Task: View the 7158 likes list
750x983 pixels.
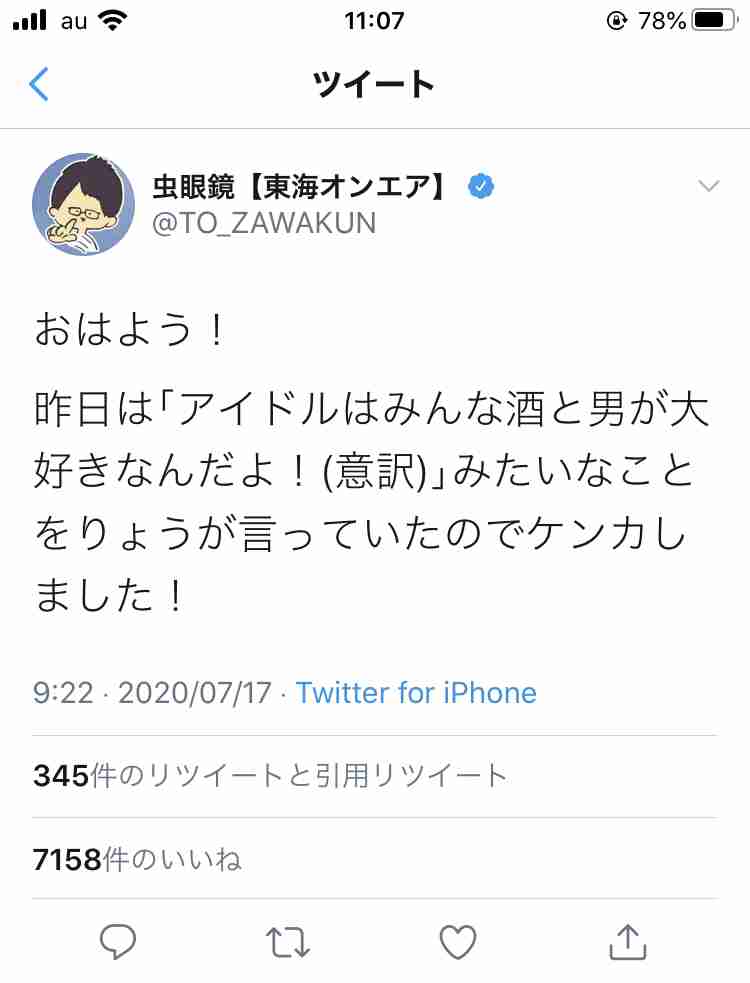Action: pos(137,859)
